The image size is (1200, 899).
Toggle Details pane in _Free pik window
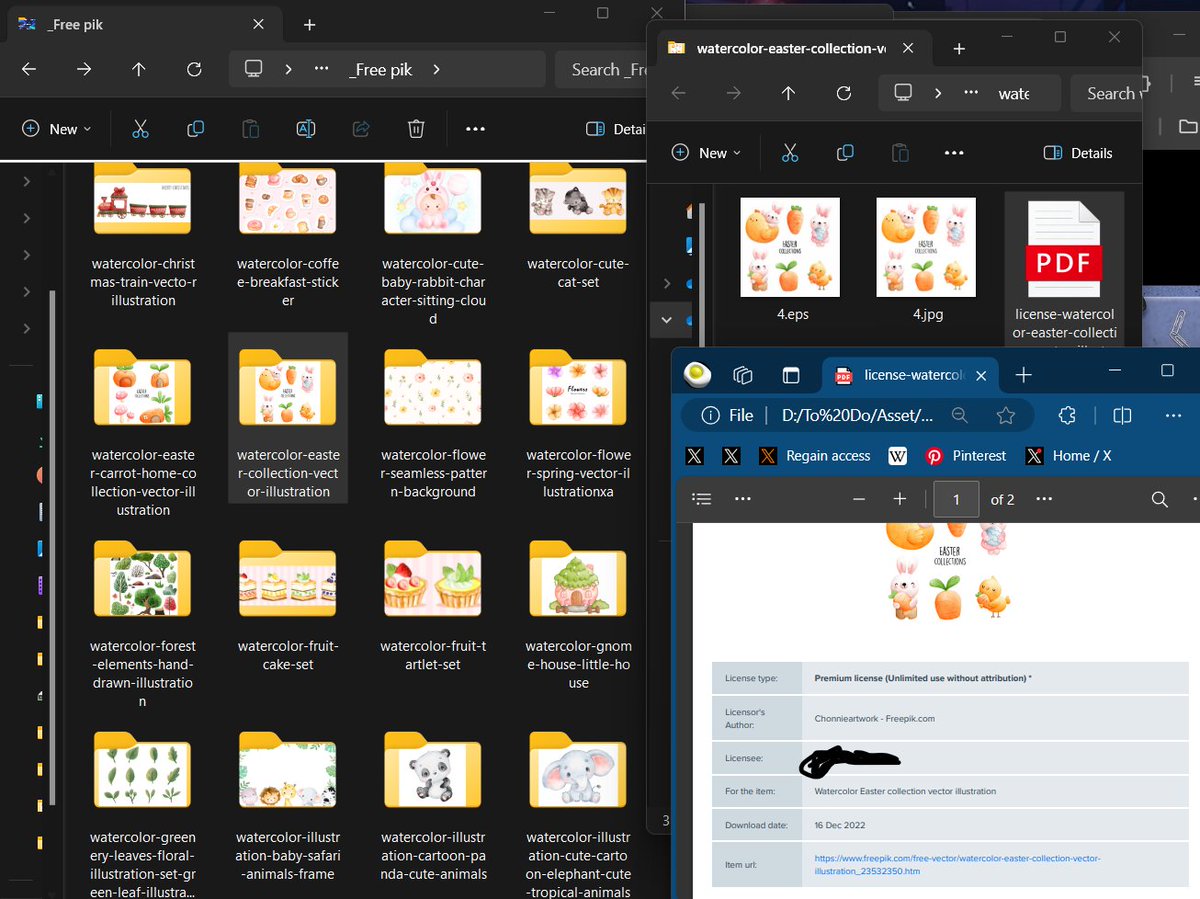pos(616,129)
